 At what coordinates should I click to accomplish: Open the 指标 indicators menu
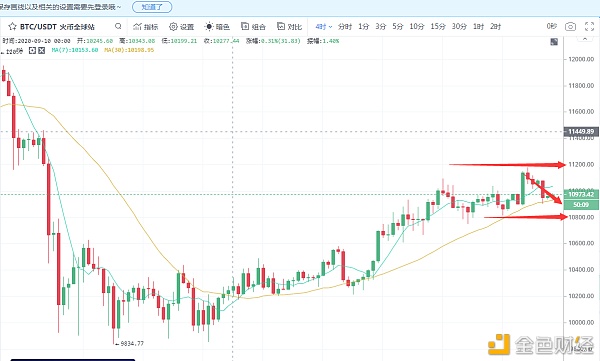(145, 26)
